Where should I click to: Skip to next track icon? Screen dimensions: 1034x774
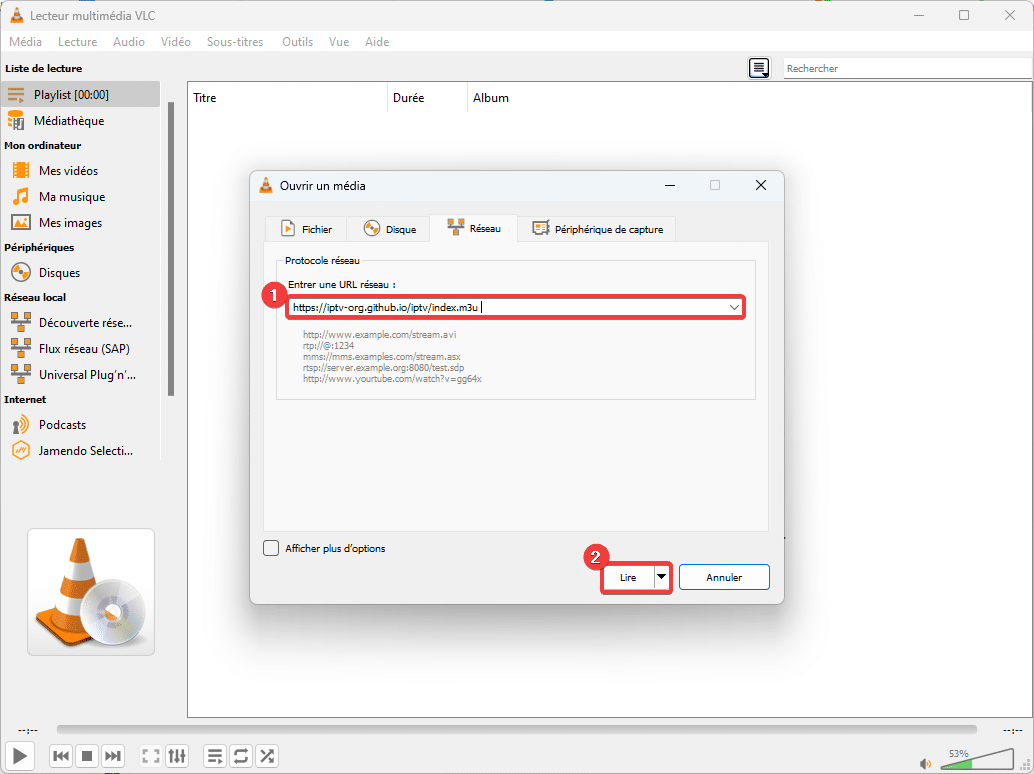113,756
